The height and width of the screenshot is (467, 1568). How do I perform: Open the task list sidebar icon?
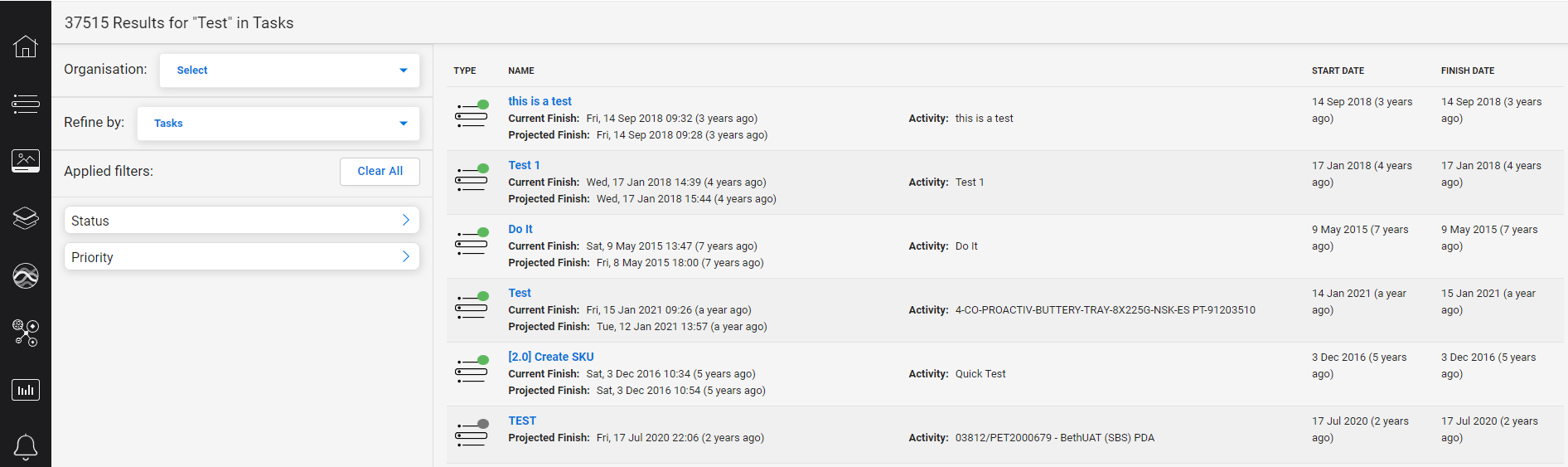point(26,104)
